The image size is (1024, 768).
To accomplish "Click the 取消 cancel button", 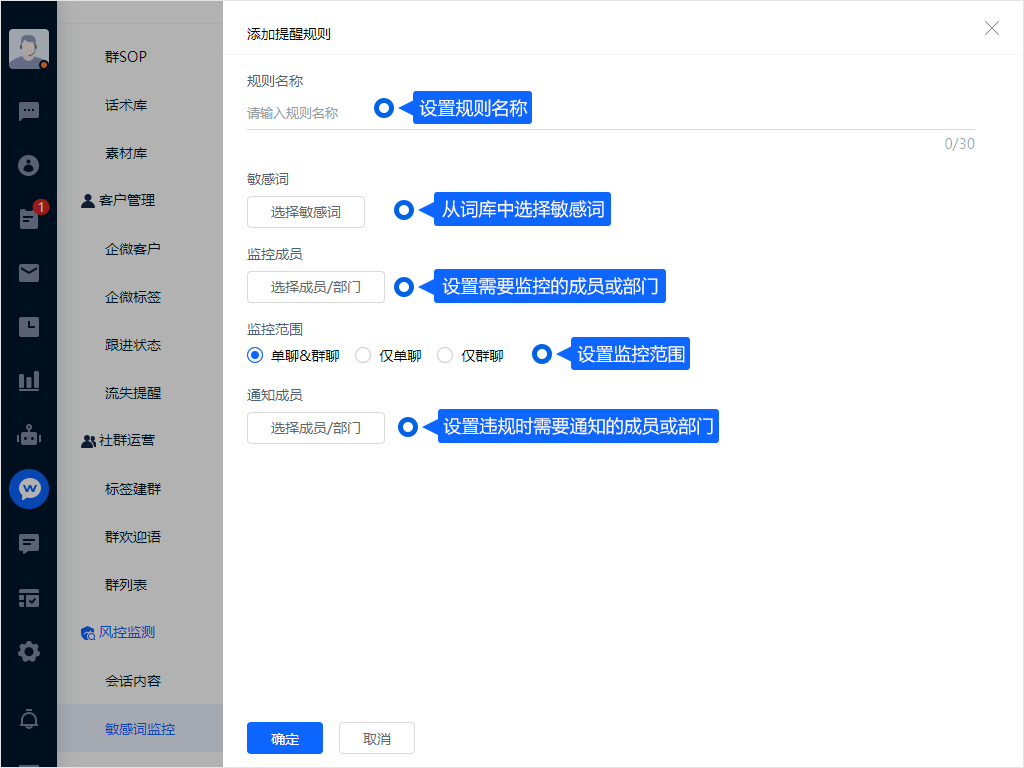I will [x=377, y=739].
